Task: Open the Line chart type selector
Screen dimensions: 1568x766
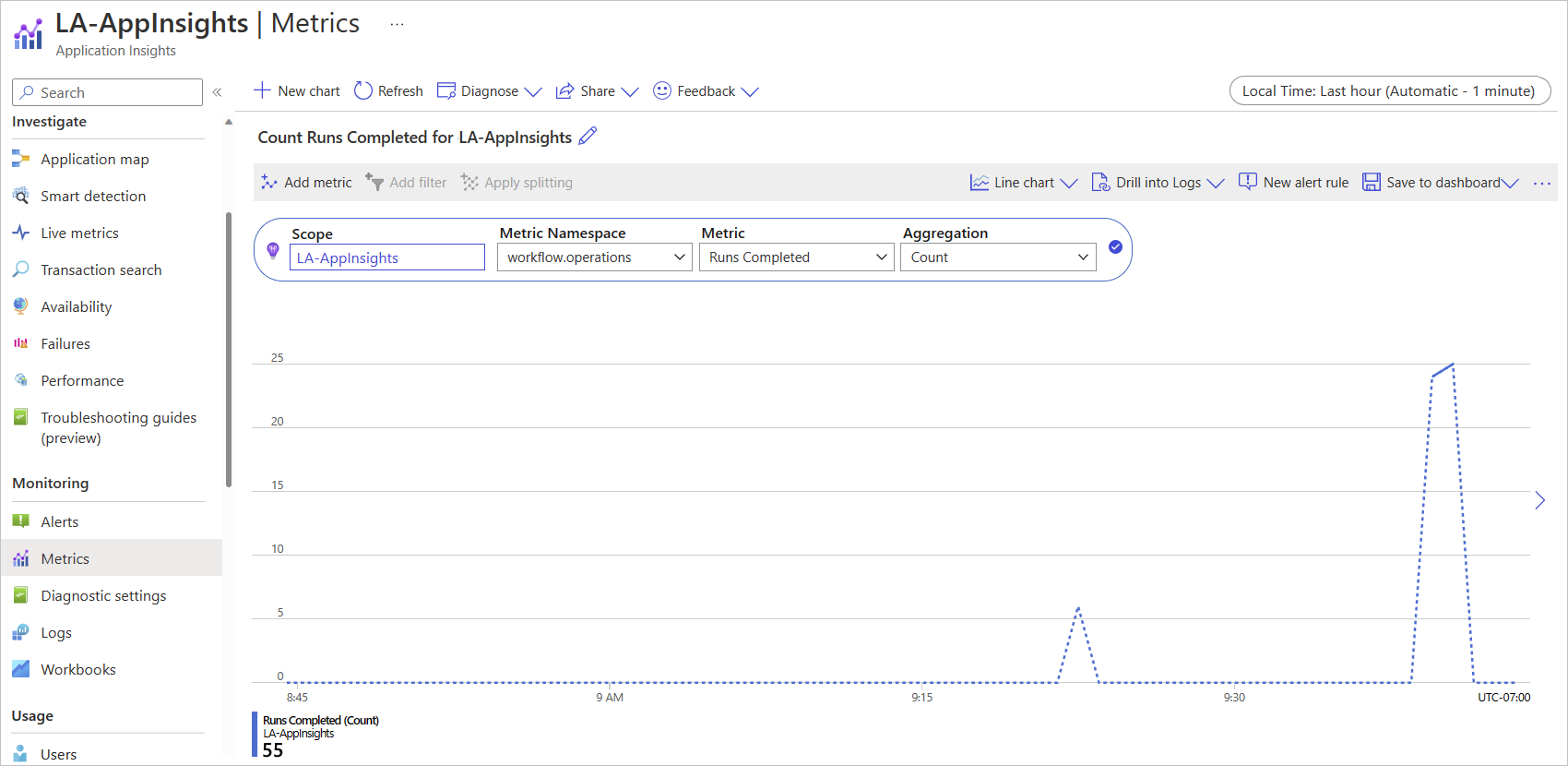Action: click(x=1024, y=183)
